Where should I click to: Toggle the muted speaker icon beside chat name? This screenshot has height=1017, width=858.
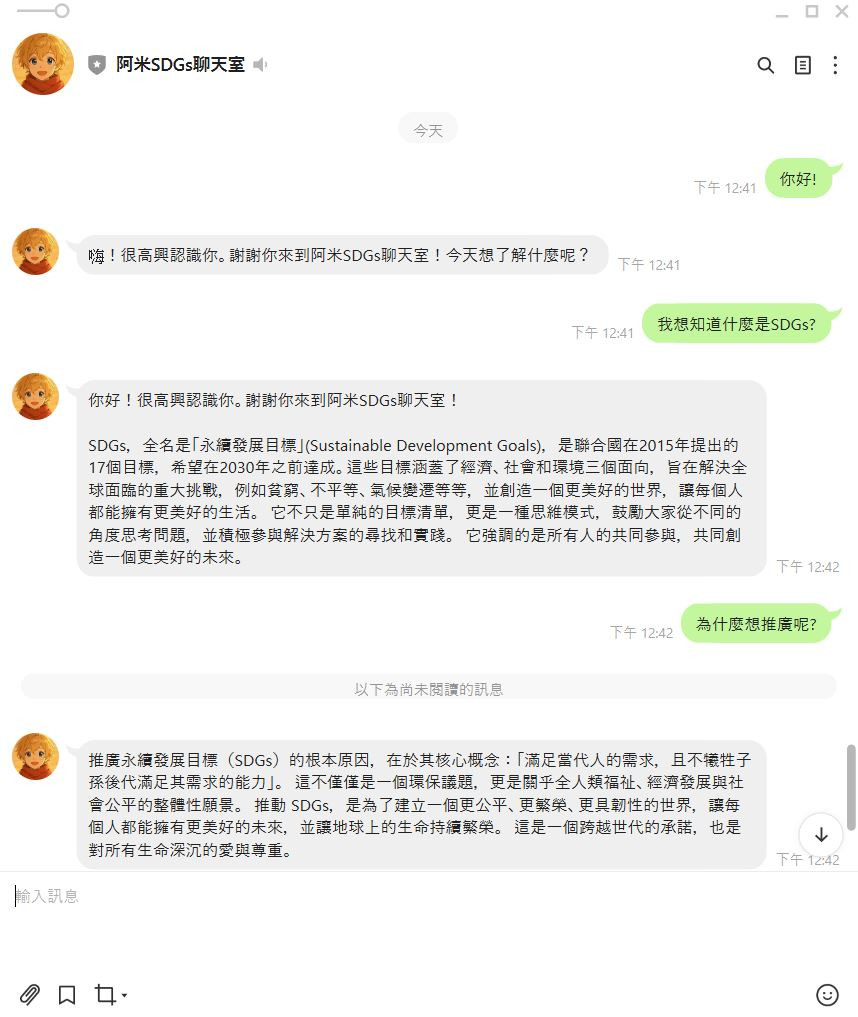(260, 65)
